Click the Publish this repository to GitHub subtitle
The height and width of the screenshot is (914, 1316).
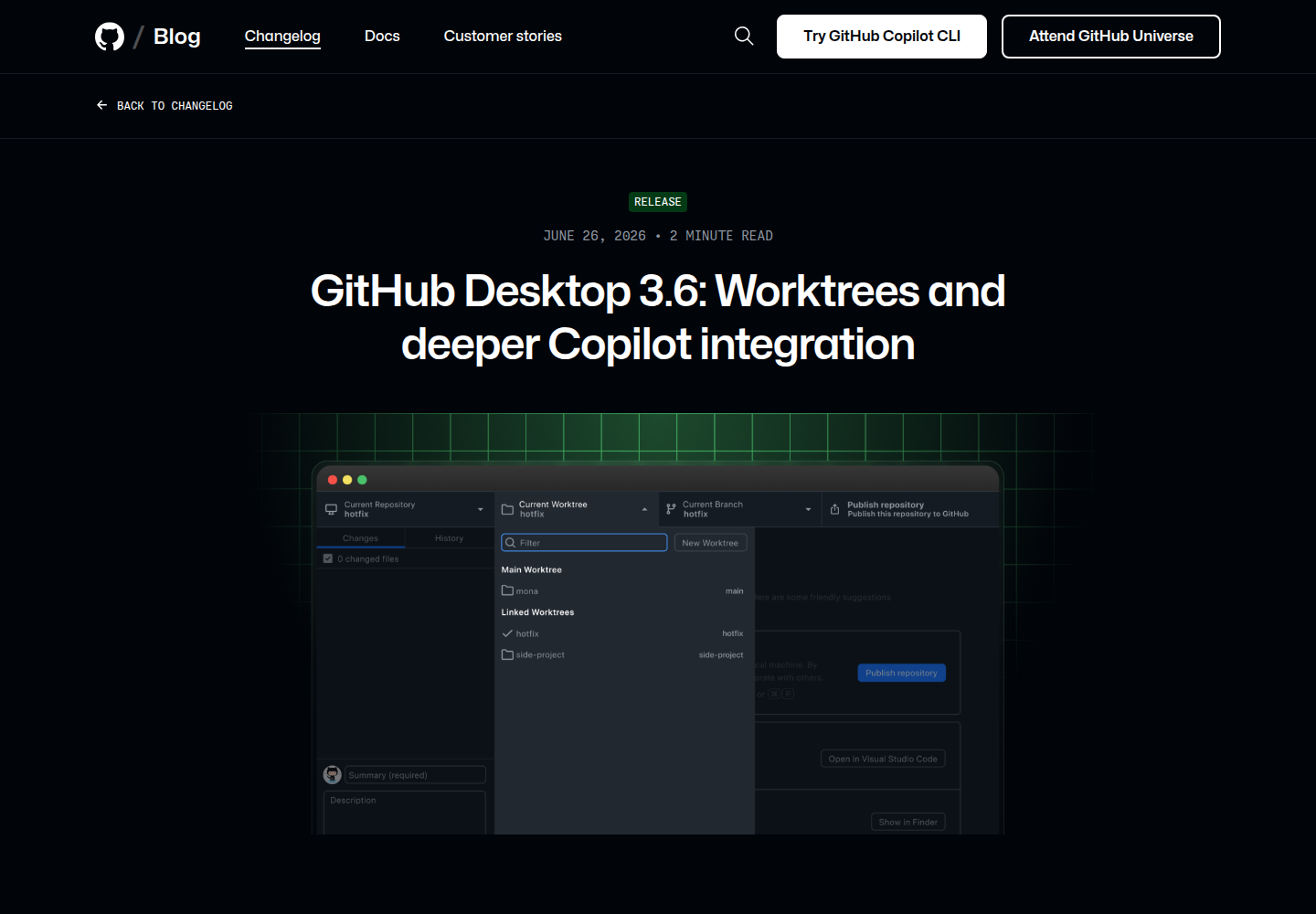point(908,515)
